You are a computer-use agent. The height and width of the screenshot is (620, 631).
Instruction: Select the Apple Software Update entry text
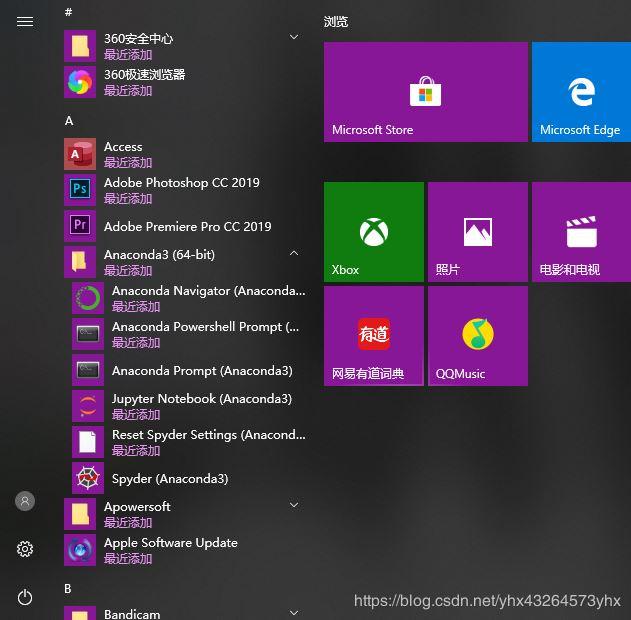point(171,543)
